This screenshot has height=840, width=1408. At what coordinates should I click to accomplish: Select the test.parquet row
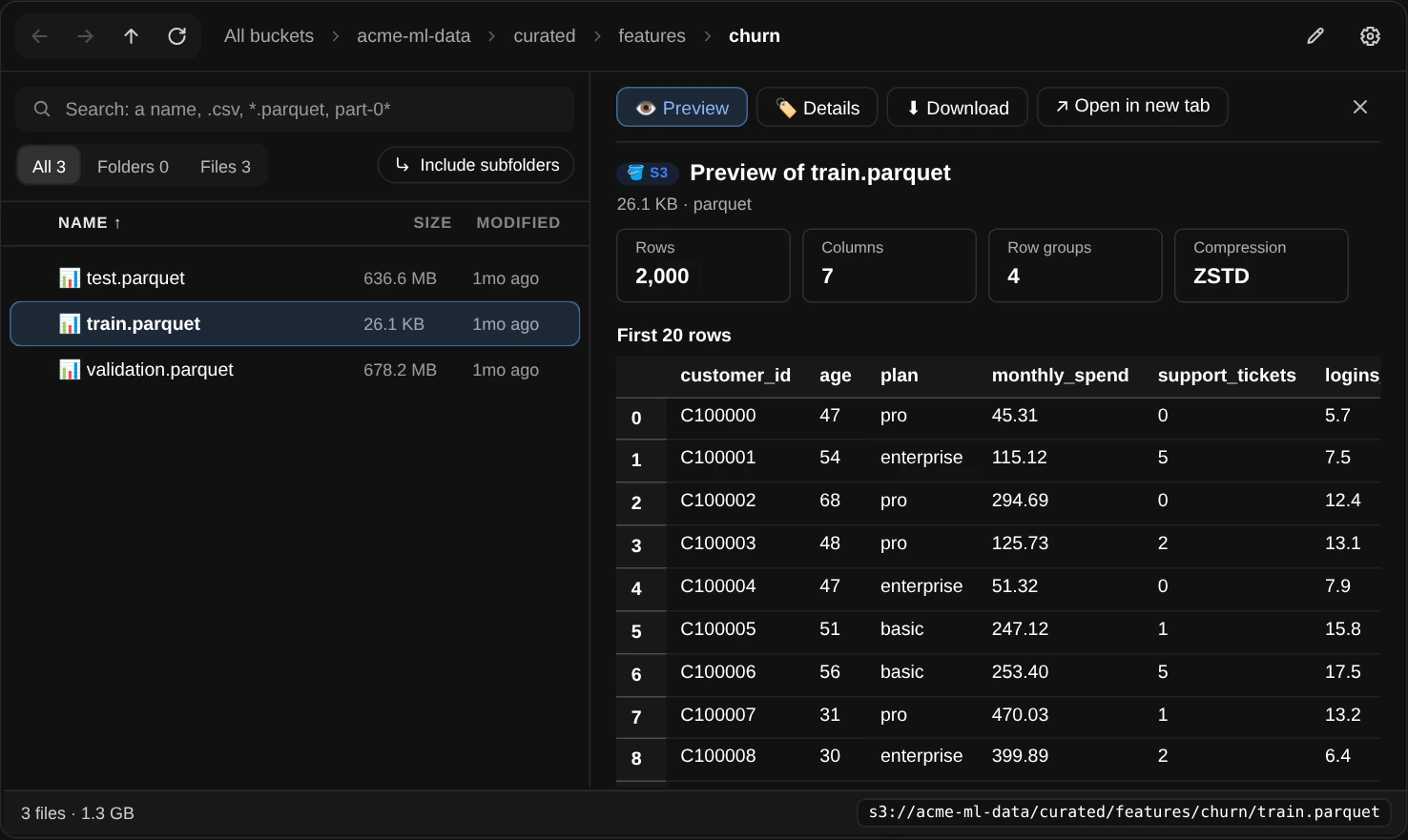tap(295, 277)
